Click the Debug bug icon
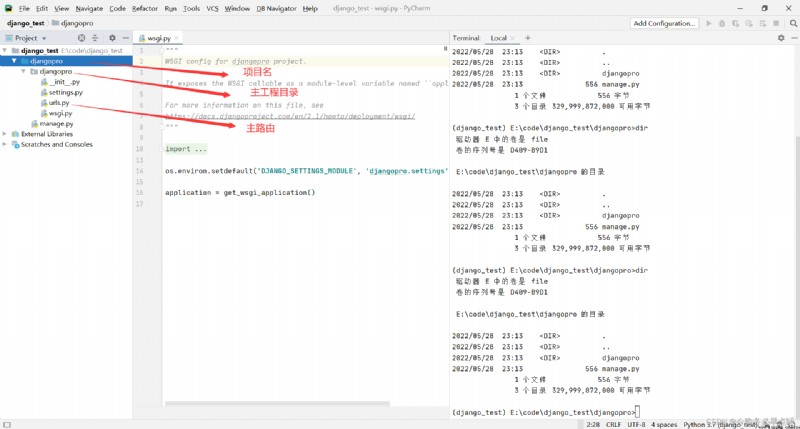The image size is (800, 429). (722, 23)
